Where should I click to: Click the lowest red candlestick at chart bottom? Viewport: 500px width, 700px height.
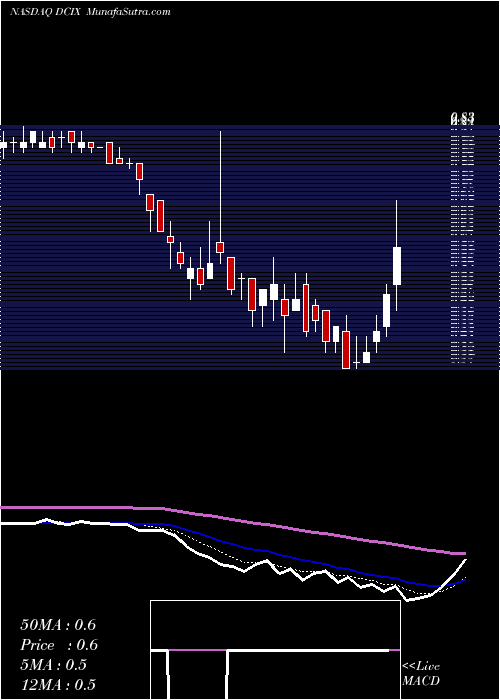tap(346, 350)
